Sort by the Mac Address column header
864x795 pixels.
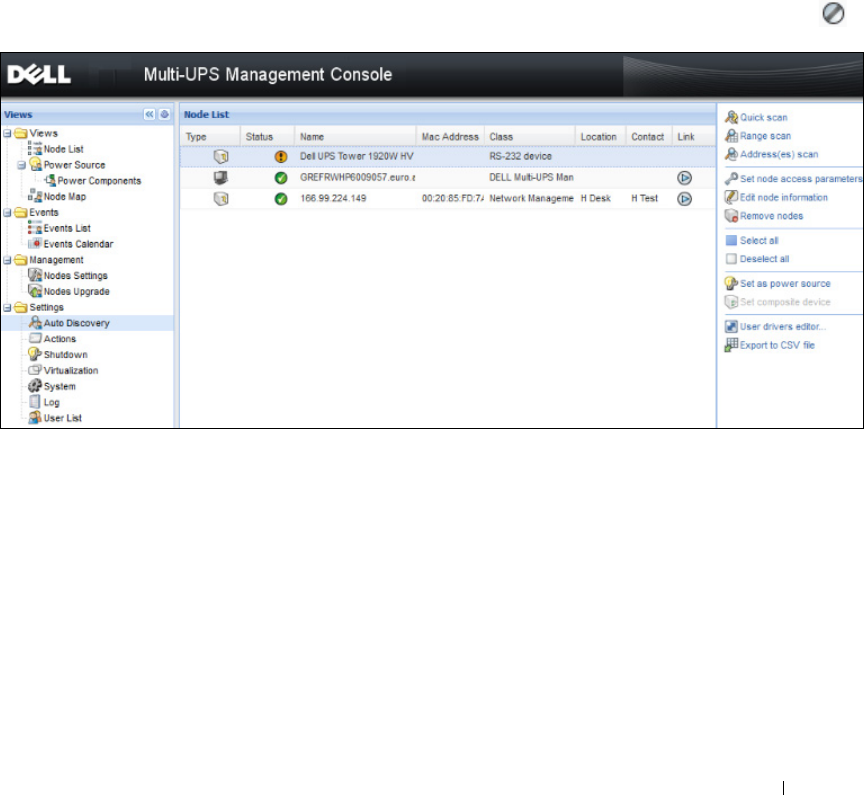(x=450, y=137)
